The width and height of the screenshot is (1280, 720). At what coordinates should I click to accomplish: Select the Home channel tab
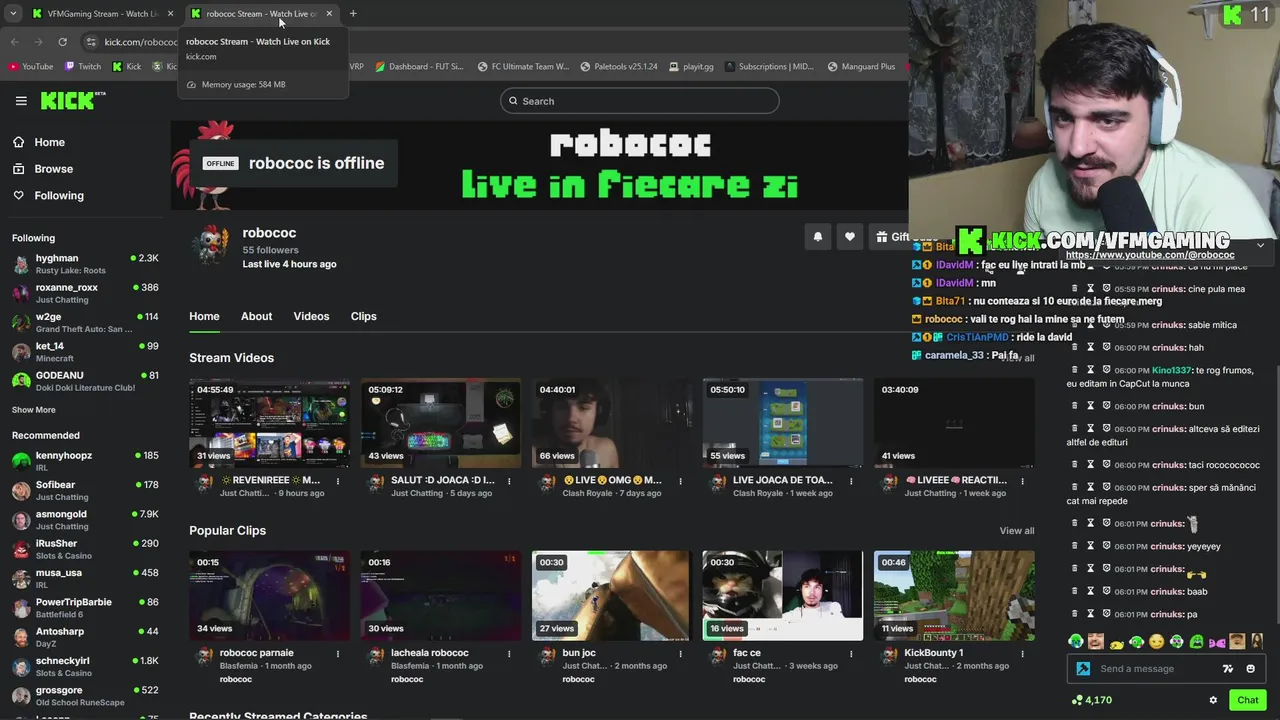click(204, 316)
